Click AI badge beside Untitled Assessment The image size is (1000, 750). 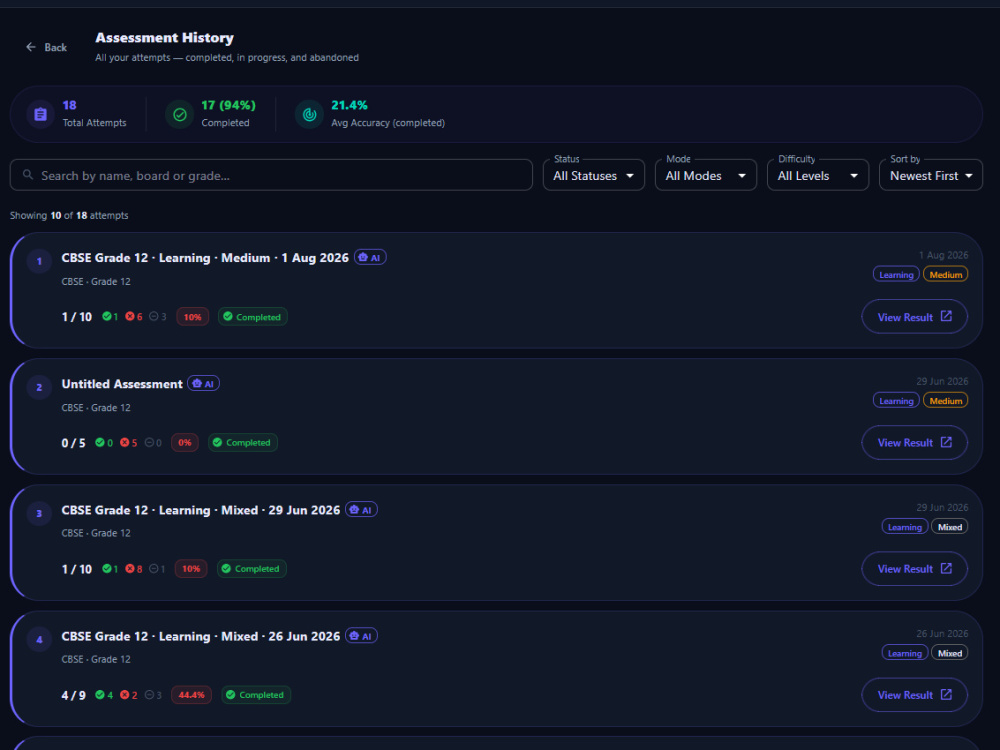click(203, 383)
